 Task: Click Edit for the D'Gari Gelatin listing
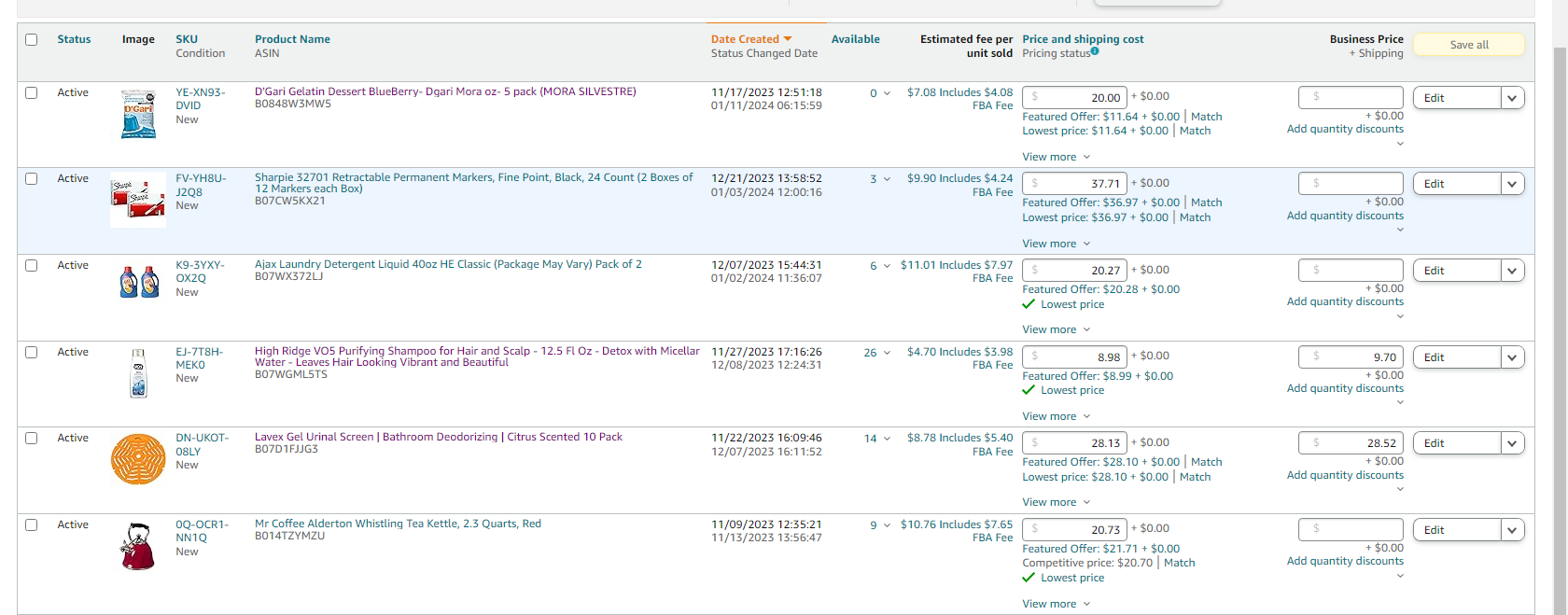click(1457, 98)
